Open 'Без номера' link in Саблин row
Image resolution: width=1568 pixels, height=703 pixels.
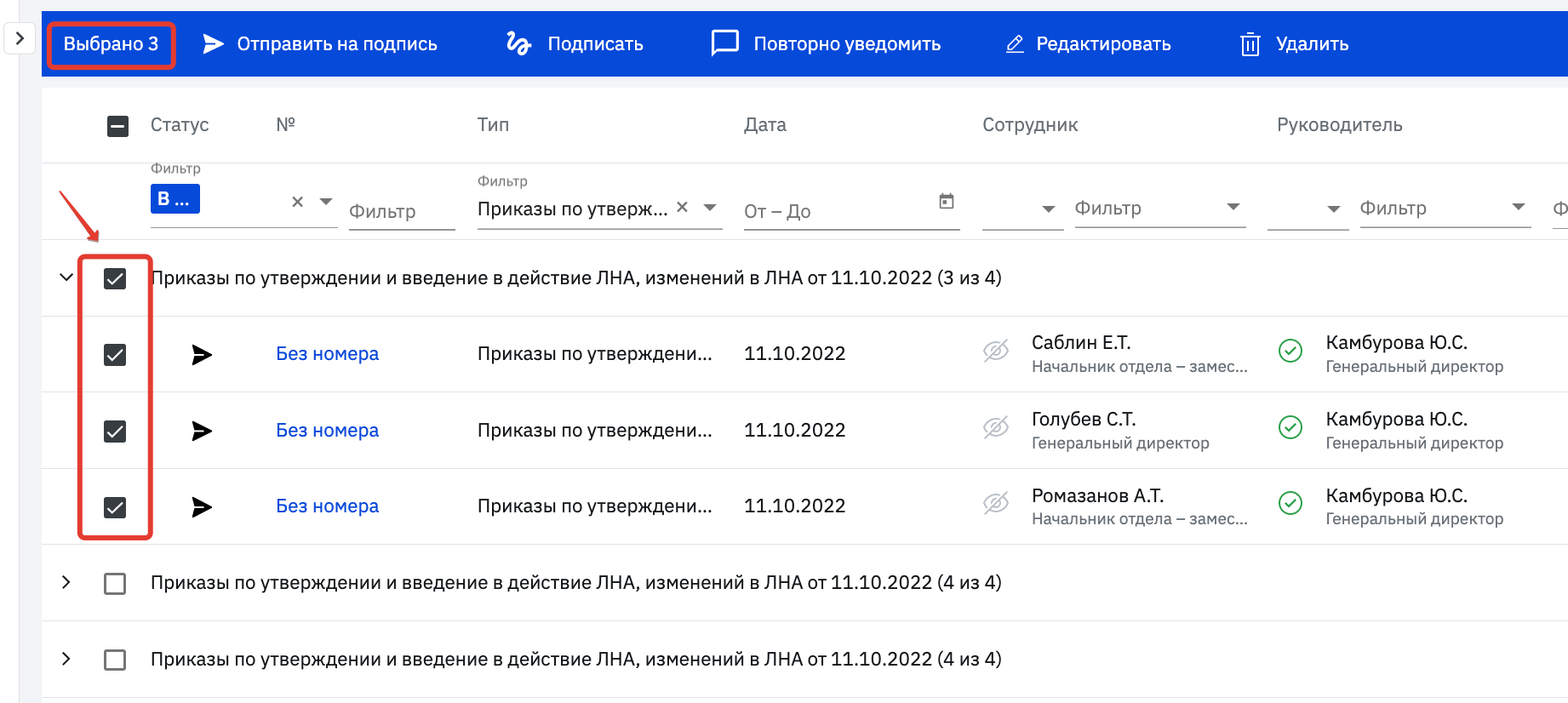tap(328, 354)
